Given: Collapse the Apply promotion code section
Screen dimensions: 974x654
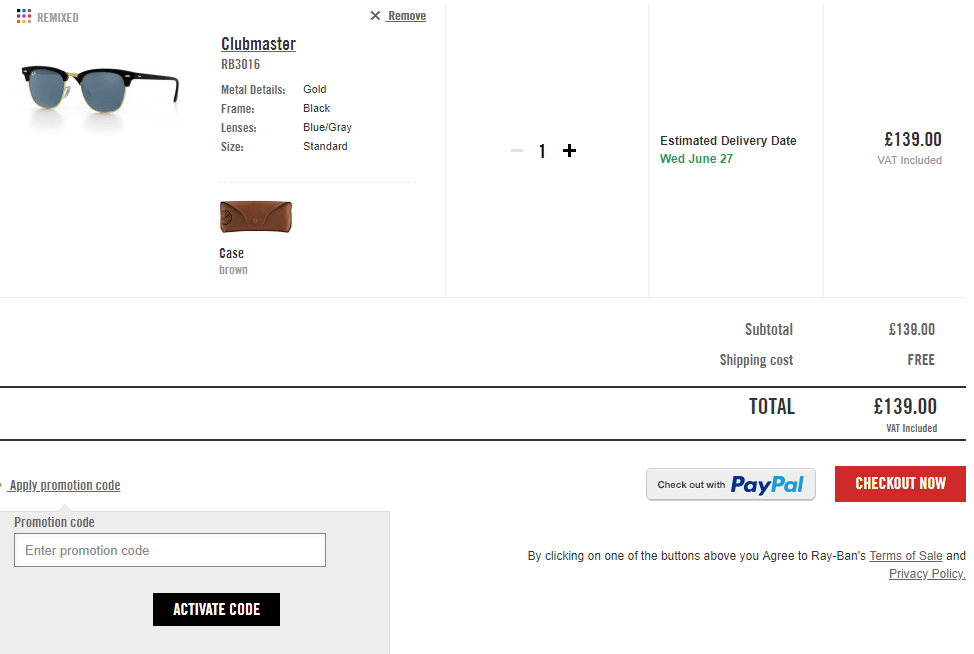Looking at the screenshot, I should tap(65, 485).
